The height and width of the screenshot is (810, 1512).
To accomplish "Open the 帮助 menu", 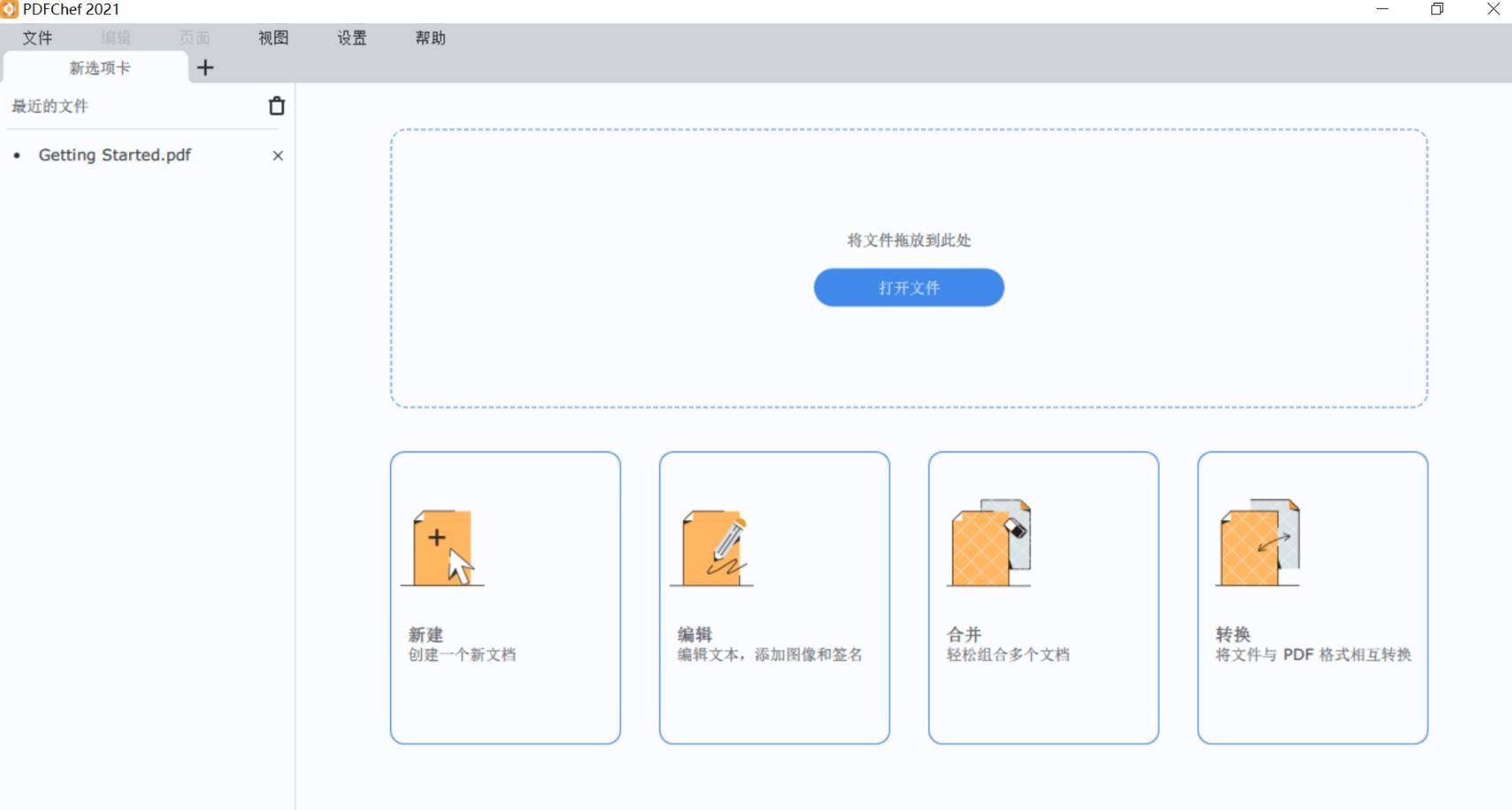I will click(x=430, y=38).
